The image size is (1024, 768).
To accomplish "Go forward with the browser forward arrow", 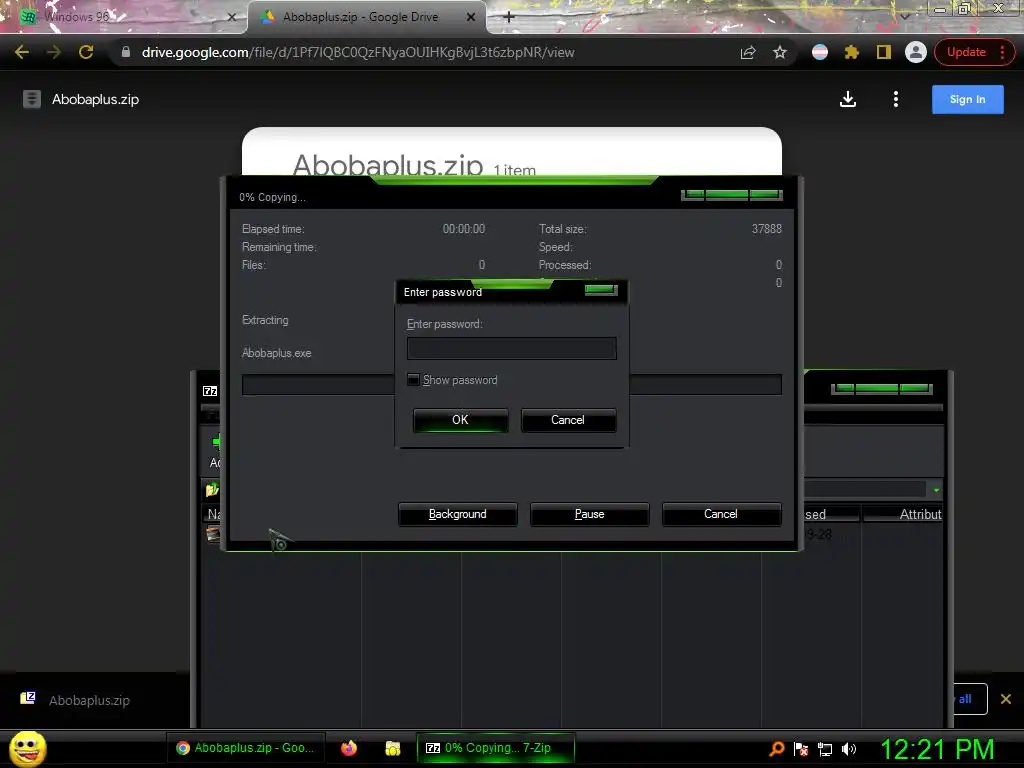I will (54, 52).
